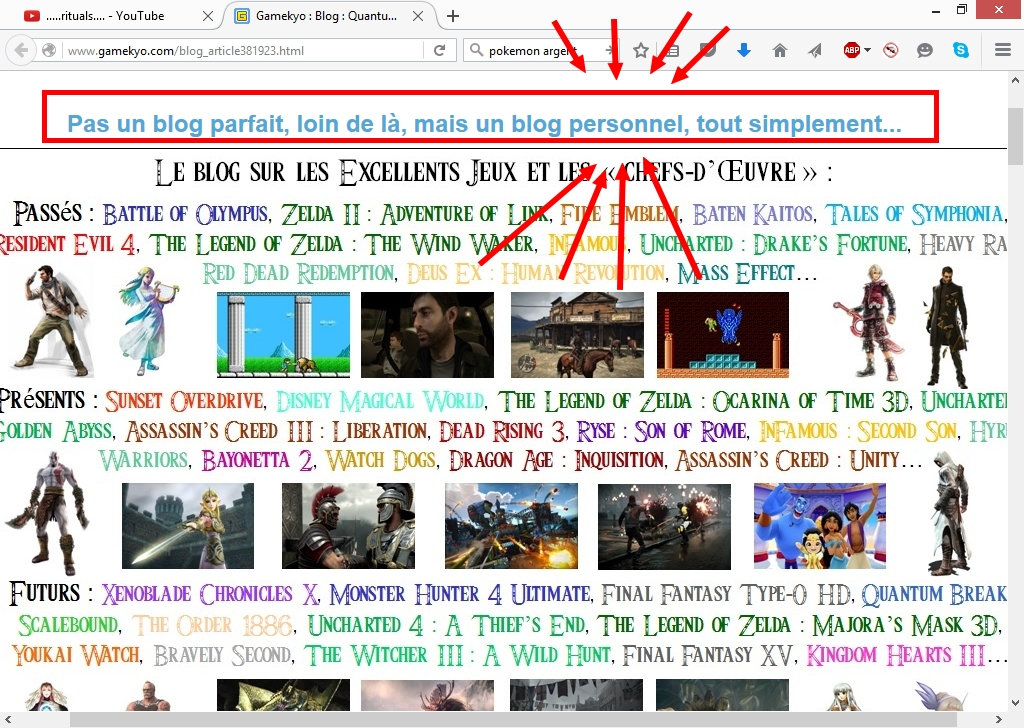Open Sunset Overdrive link

point(184,400)
